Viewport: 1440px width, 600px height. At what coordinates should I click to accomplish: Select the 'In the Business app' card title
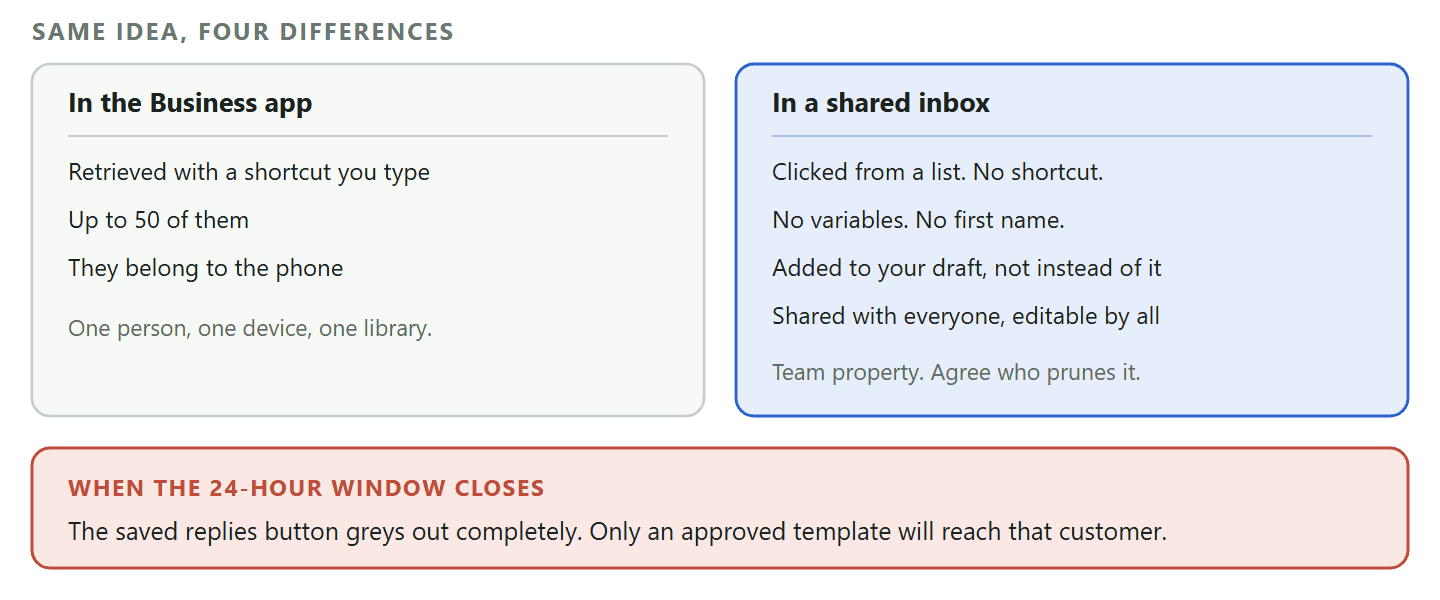tap(190, 103)
